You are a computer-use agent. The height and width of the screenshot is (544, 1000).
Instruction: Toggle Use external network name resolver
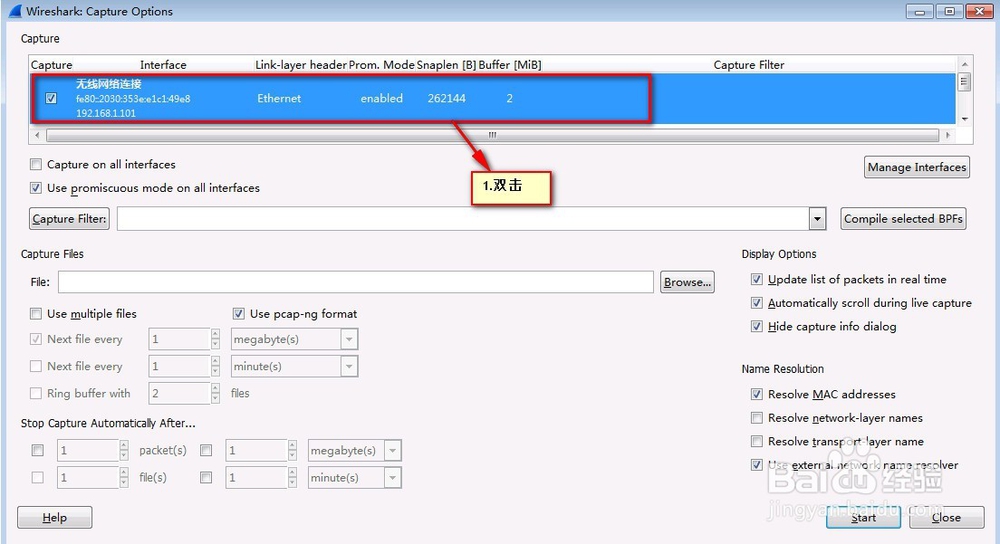(756, 465)
